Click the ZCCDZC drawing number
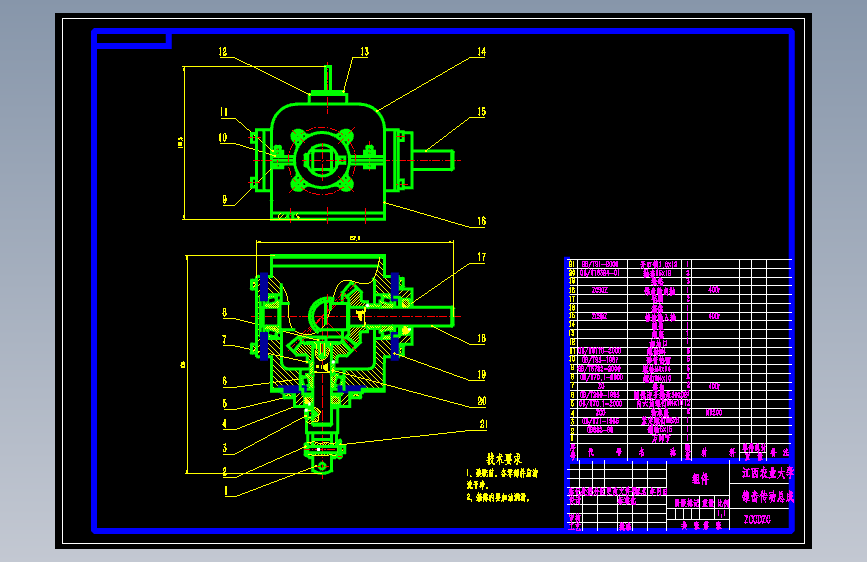 click(x=757, y=519)
